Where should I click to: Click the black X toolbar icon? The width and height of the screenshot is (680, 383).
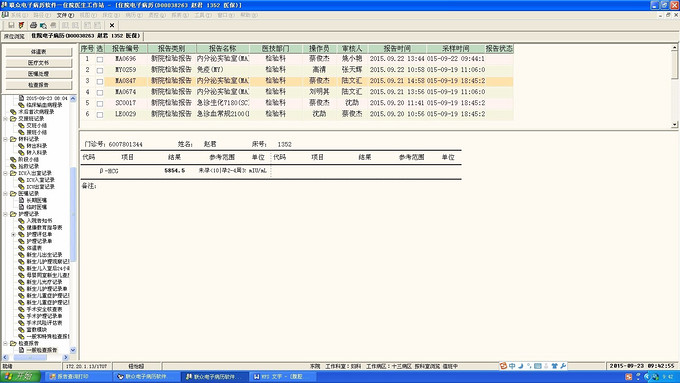click(112, 25)
